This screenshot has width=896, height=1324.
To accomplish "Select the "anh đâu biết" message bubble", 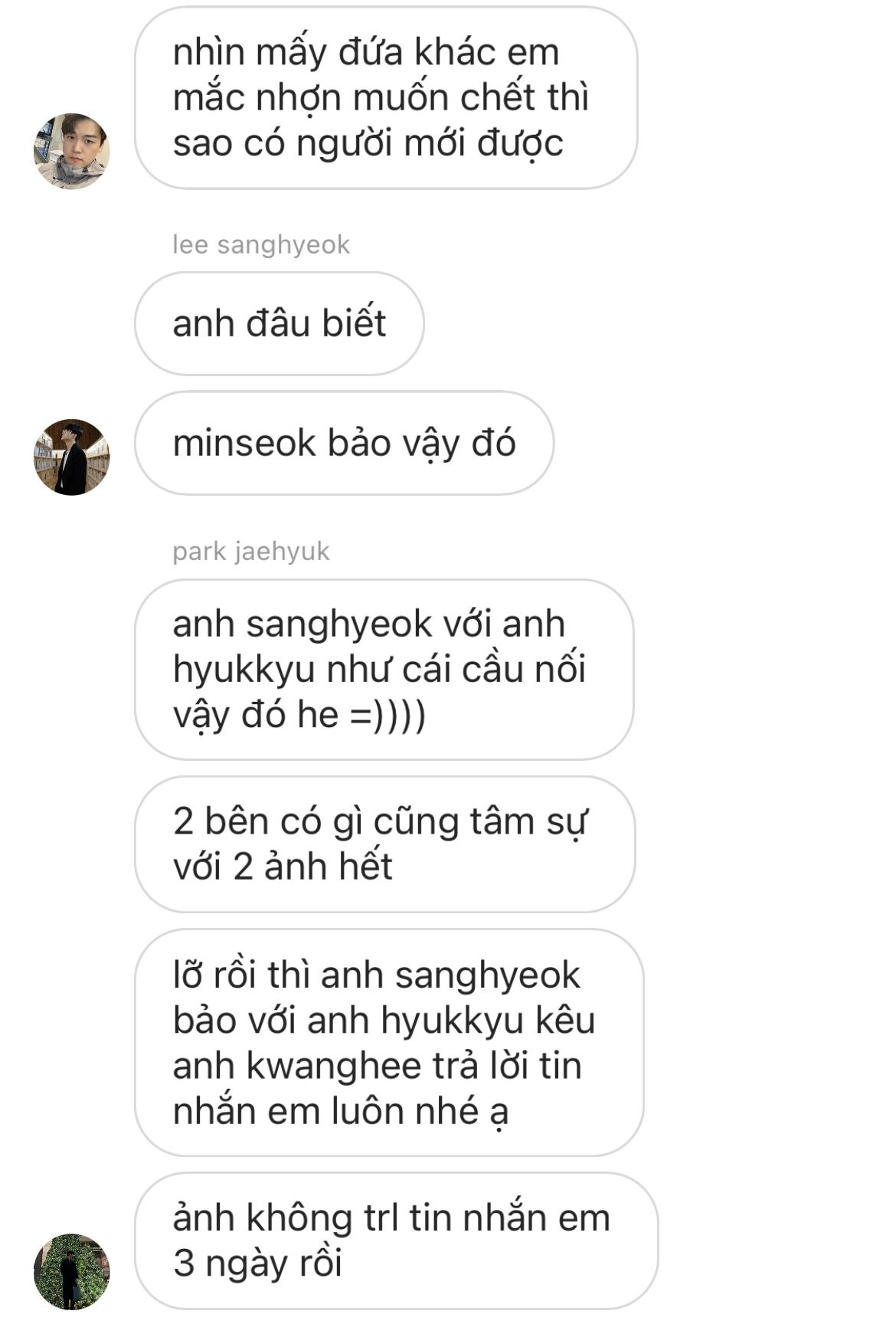I will 280,323.
